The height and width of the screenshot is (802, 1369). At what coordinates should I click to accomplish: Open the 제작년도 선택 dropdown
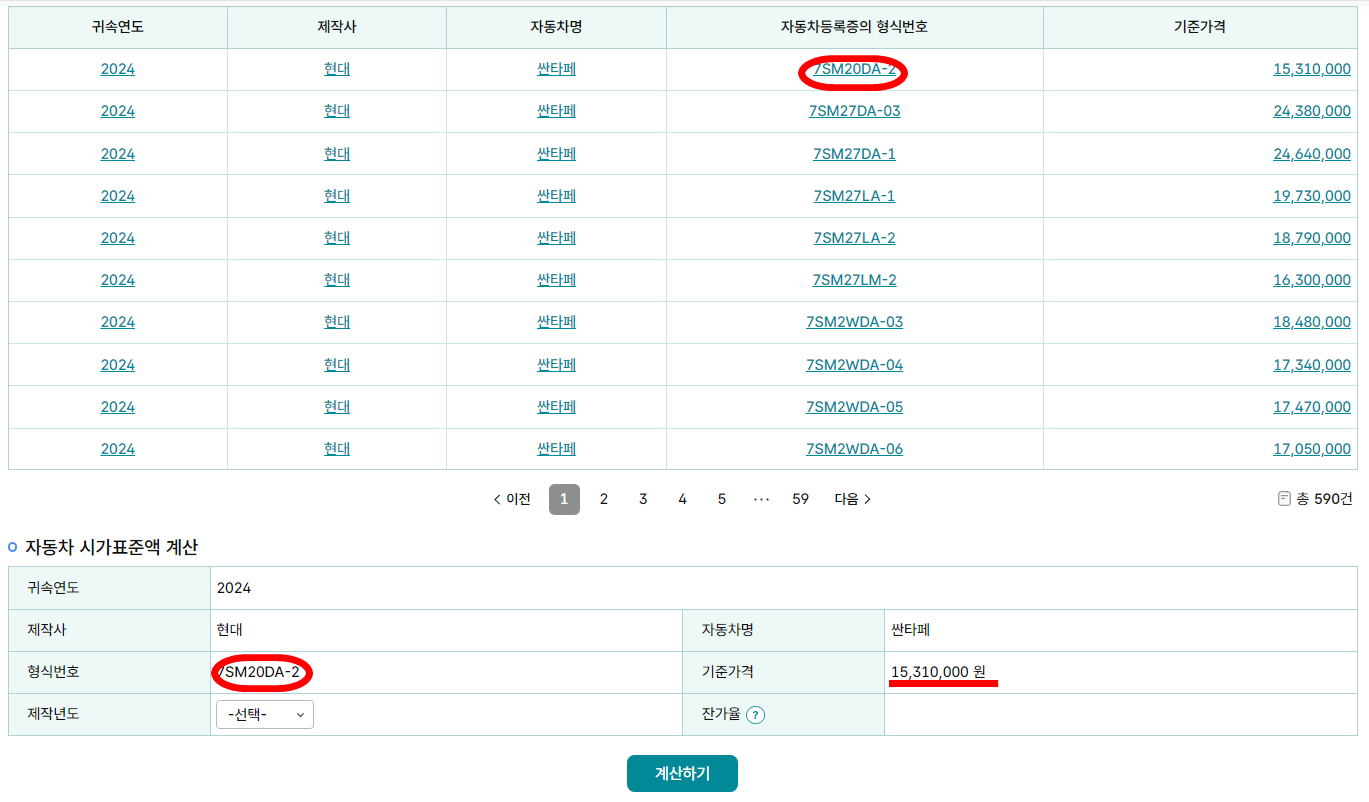tap(265, 715)
